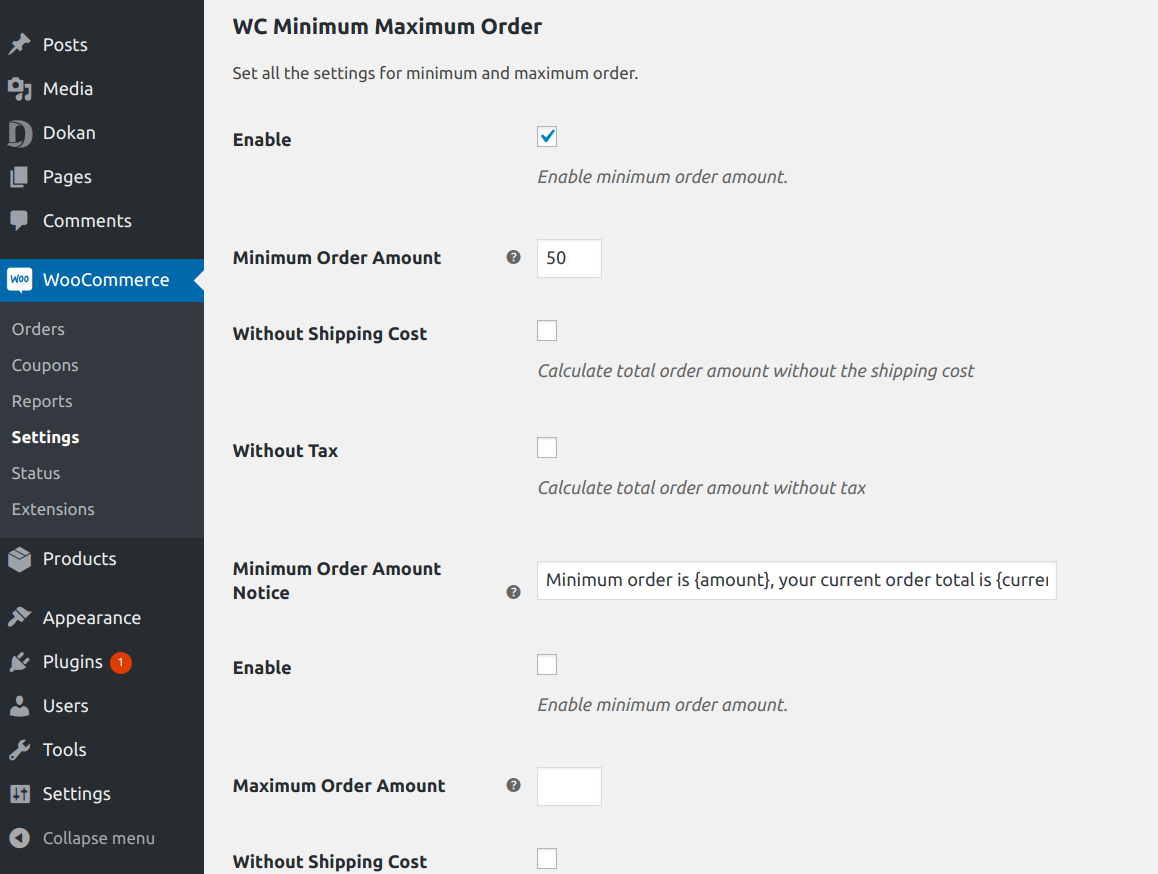Click the Plugins update count badge
Screen dimensions: 1158x874
pyautogui.click(x=121, y=663)
